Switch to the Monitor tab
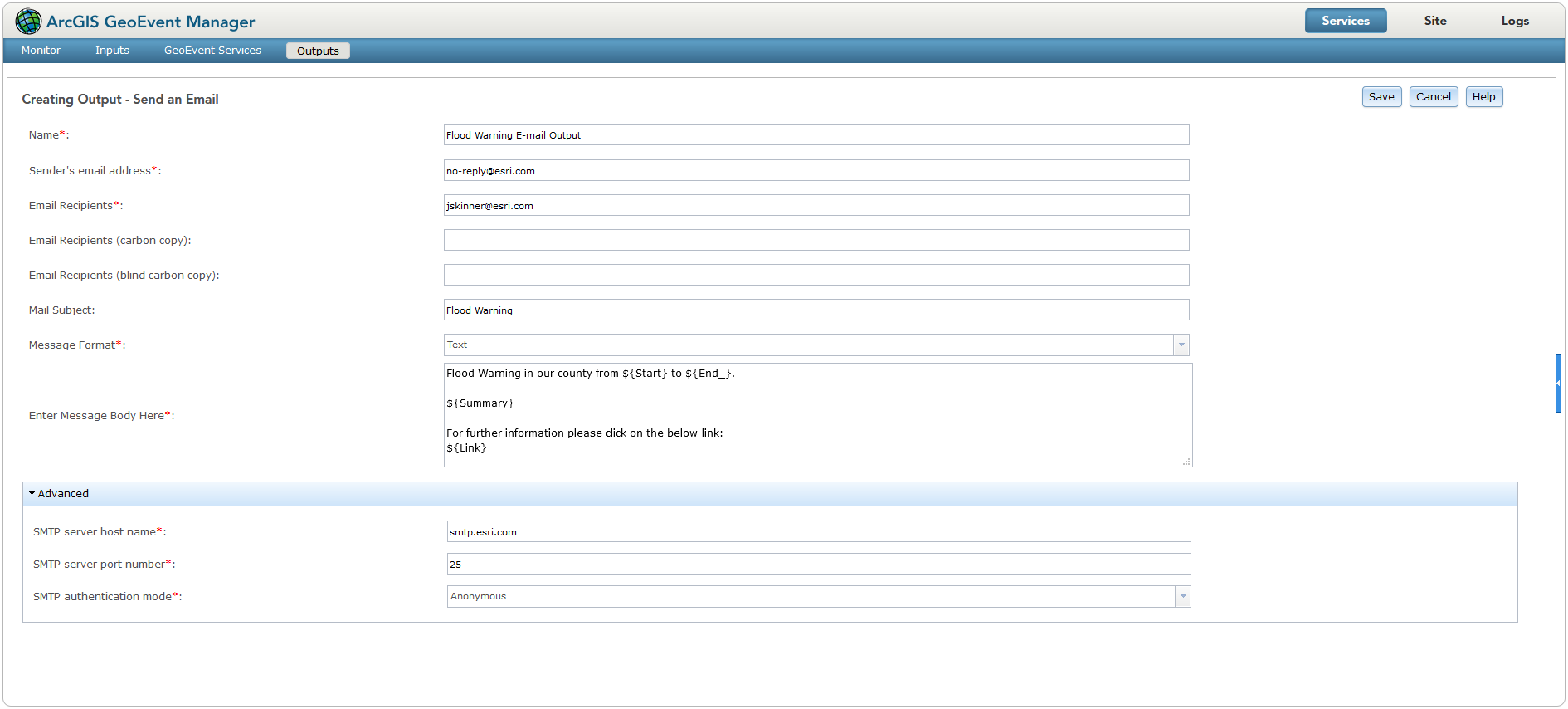Screen dimensions: 1568x709 point(41,51)
